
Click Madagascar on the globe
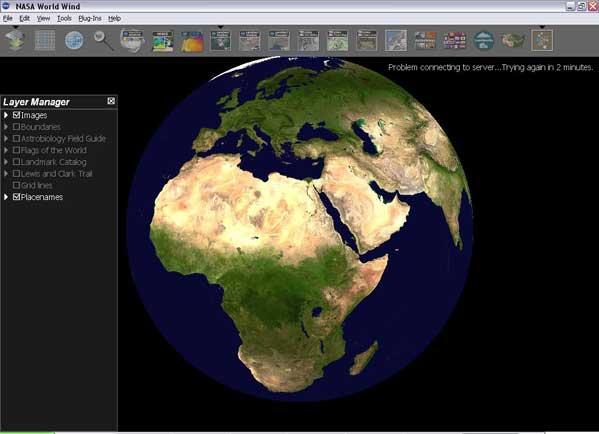tap(364, 358)
